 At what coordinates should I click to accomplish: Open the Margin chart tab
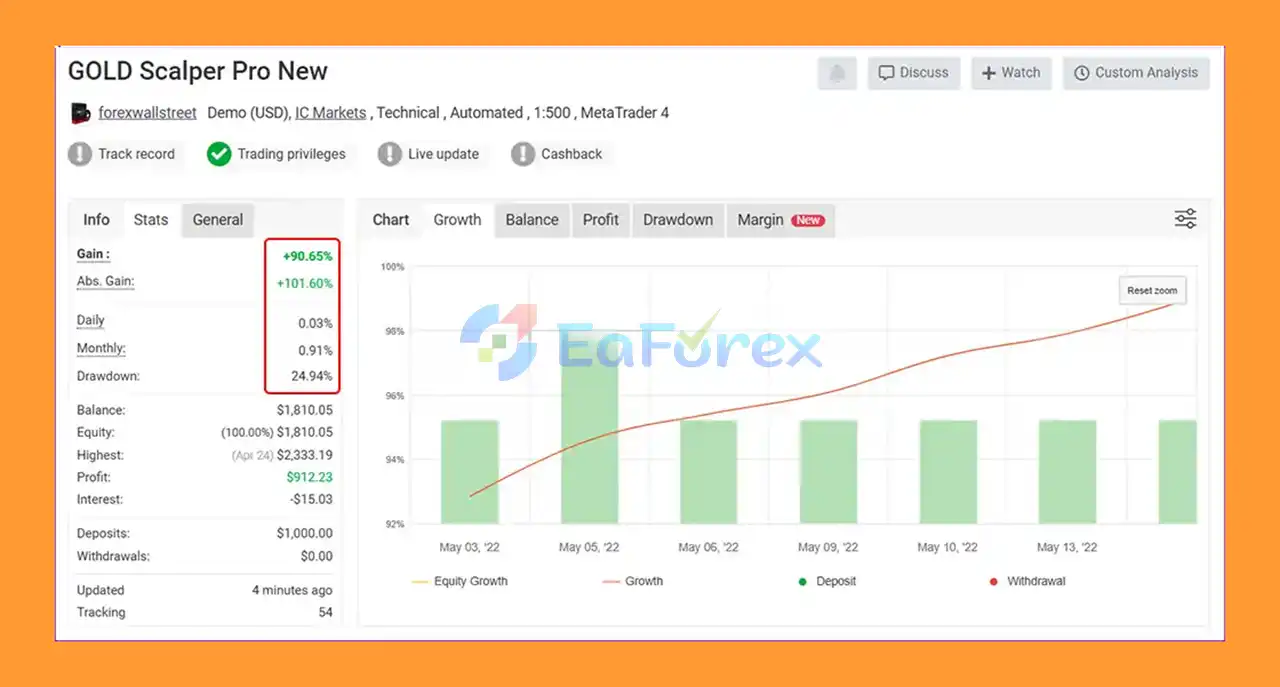coord(780,220)
